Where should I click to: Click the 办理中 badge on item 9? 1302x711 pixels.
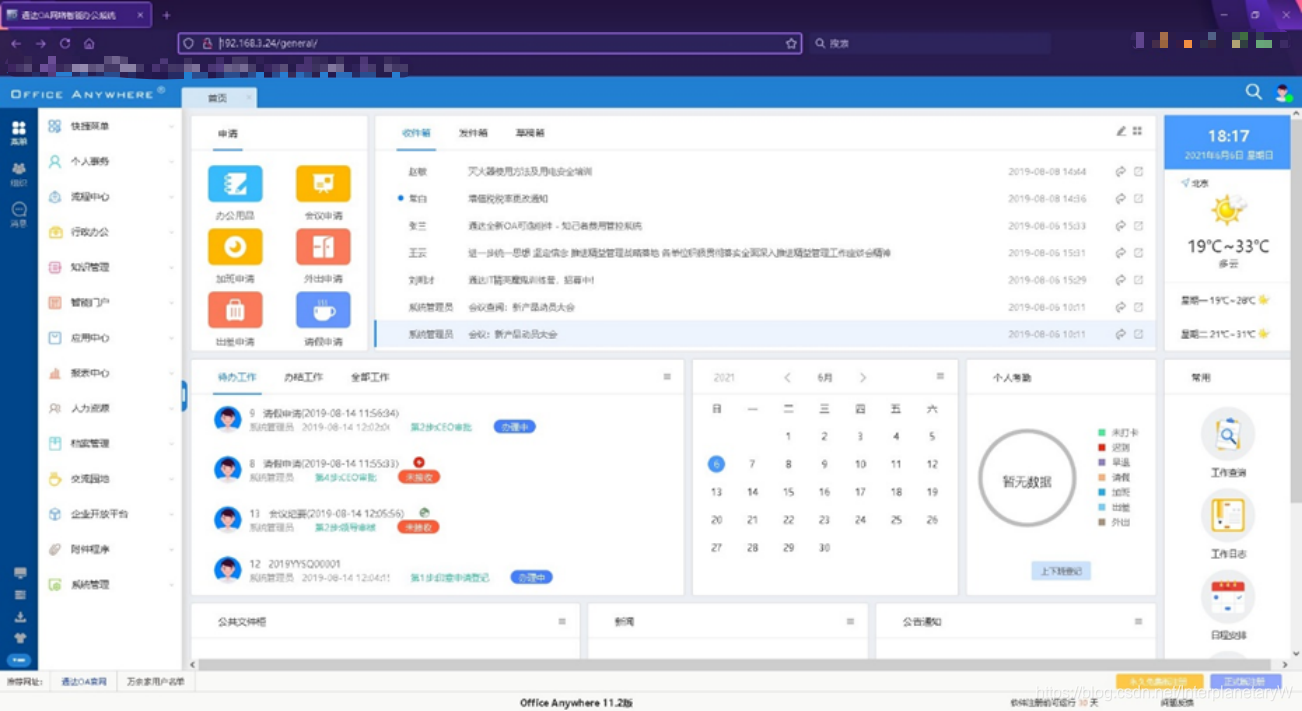pyautogui.click(x=514, y=426)
